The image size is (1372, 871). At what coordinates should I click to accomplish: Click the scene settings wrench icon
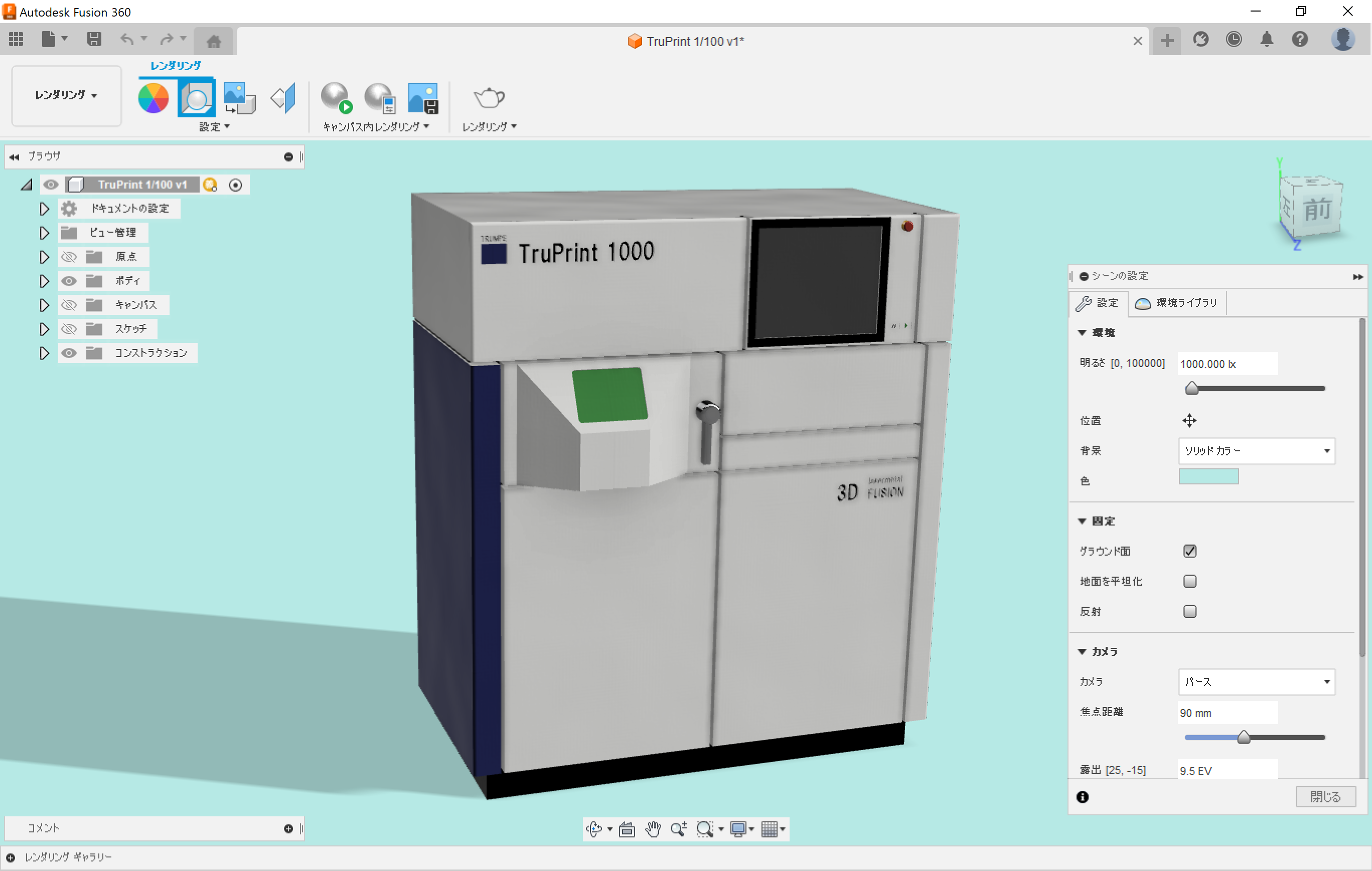point(1085,302)
